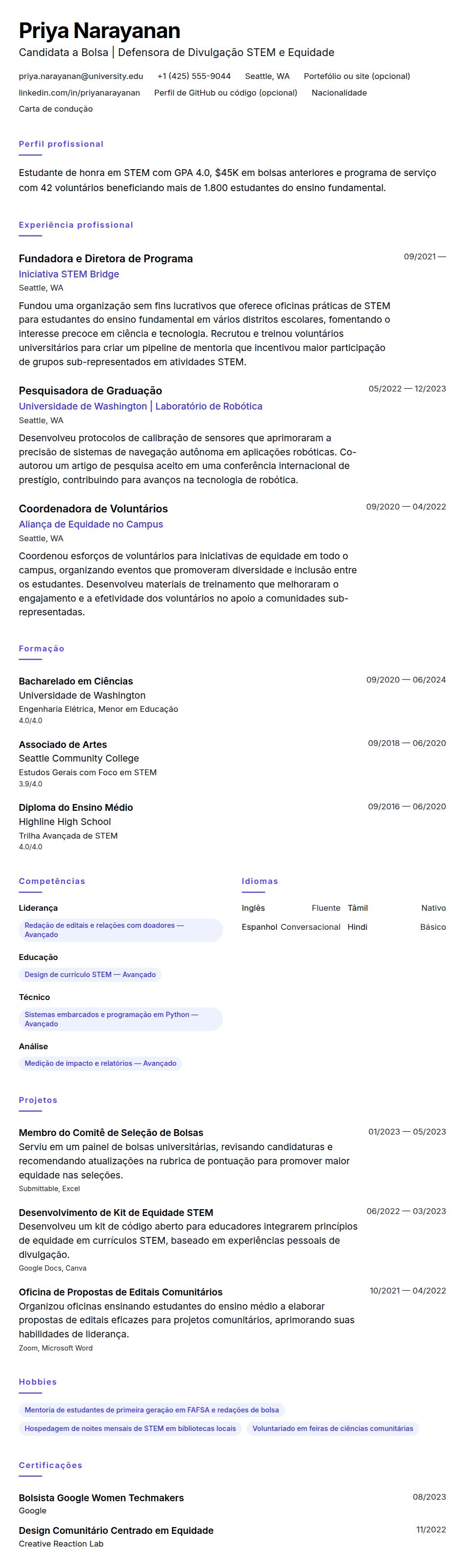Select the Nacionalidade field
This screenshot has width=465, height=1568.
click(x=339, y=93)
